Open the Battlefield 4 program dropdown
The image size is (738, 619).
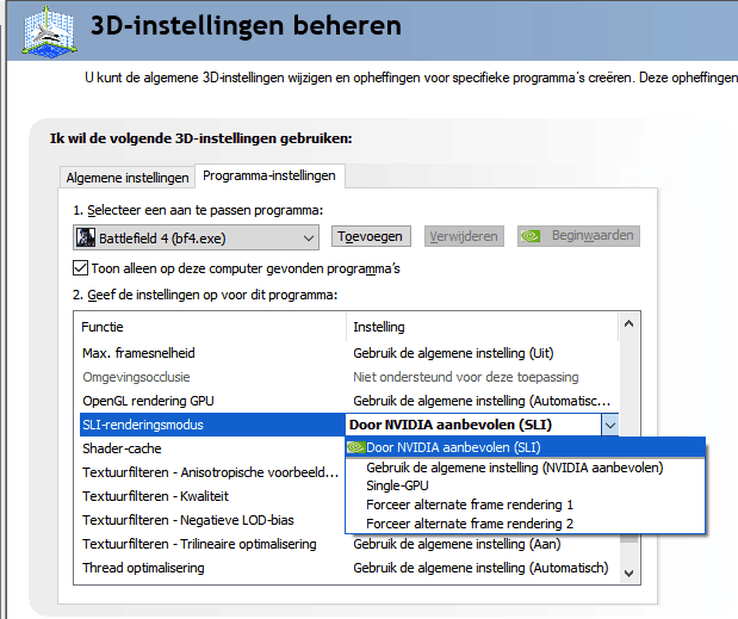tap(309, 238)
